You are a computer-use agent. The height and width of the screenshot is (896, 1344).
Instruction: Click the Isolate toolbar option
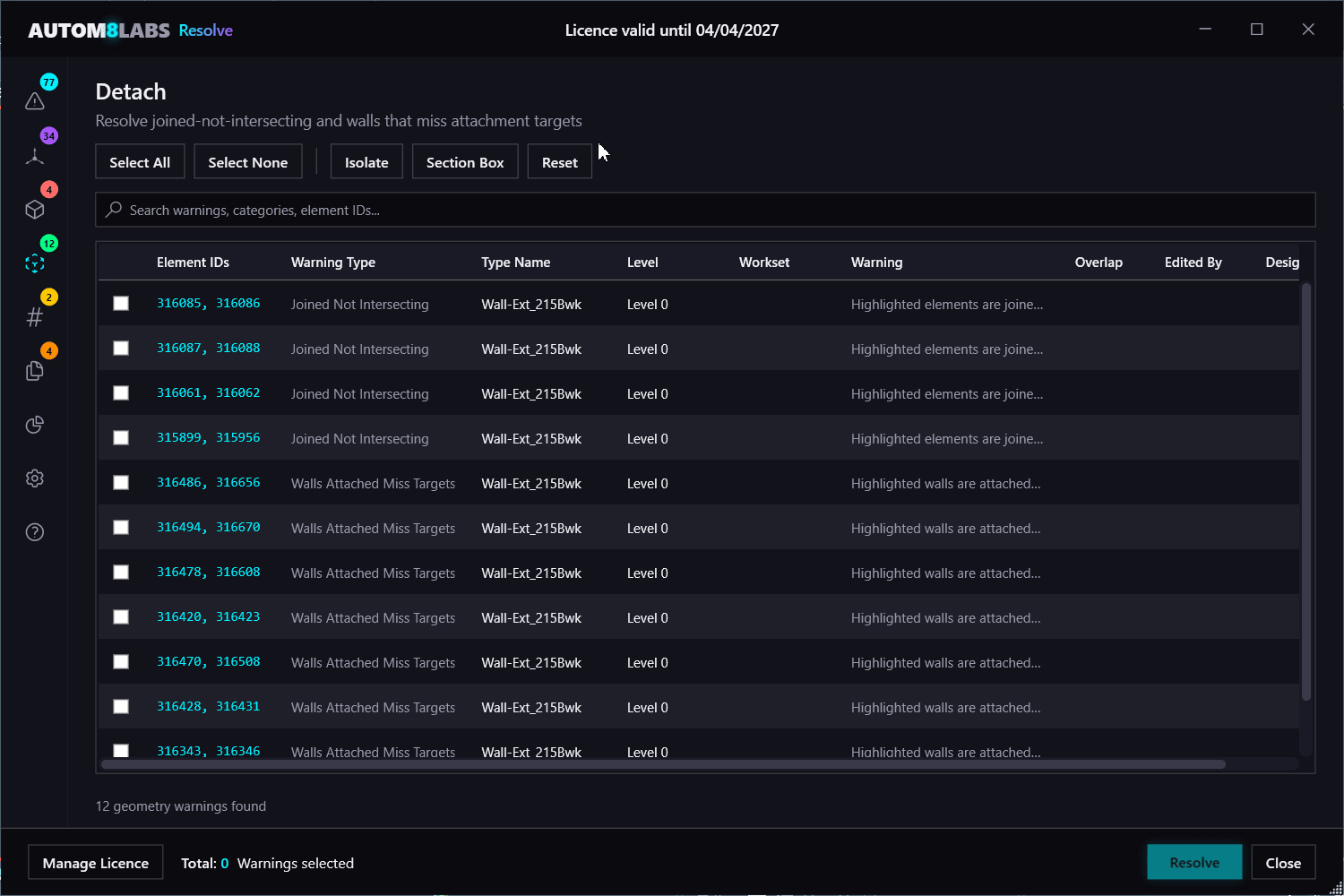click(x=366, y=161)
